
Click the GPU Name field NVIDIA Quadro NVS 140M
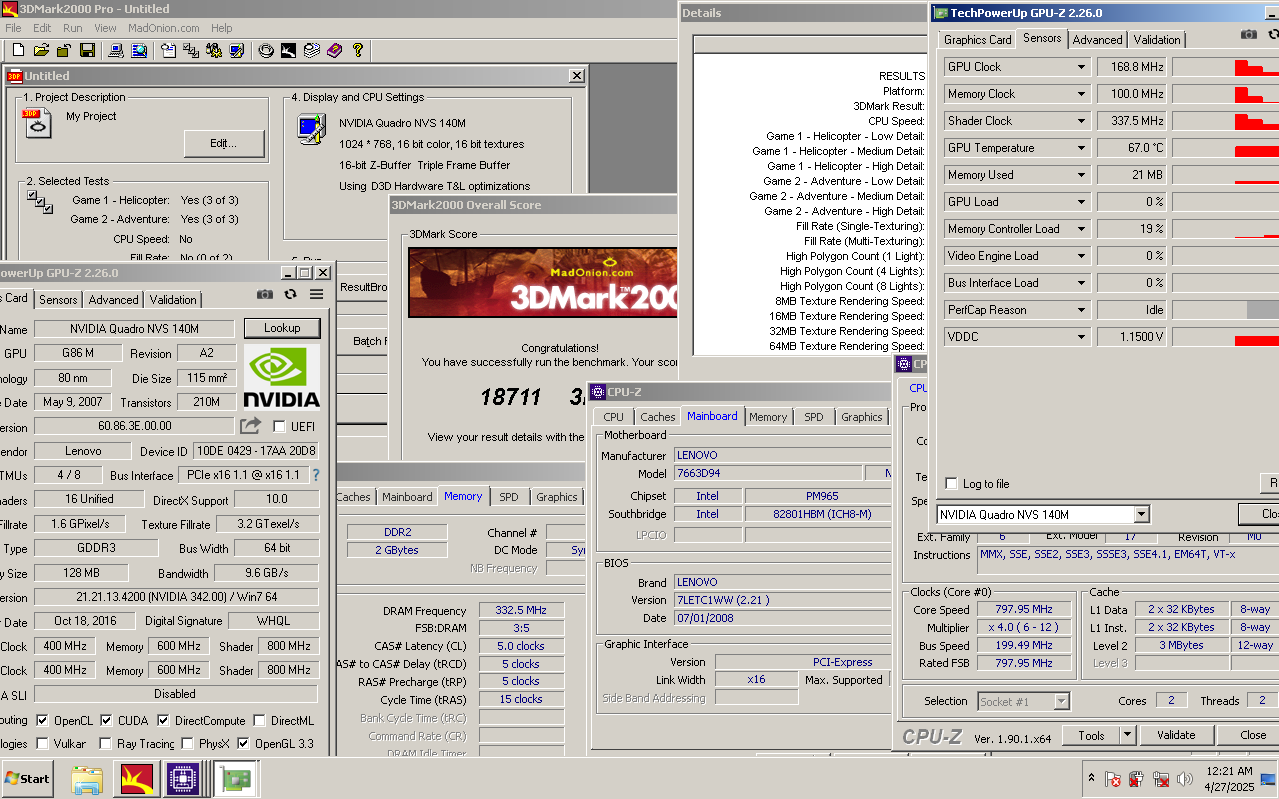tap(134, 328)
